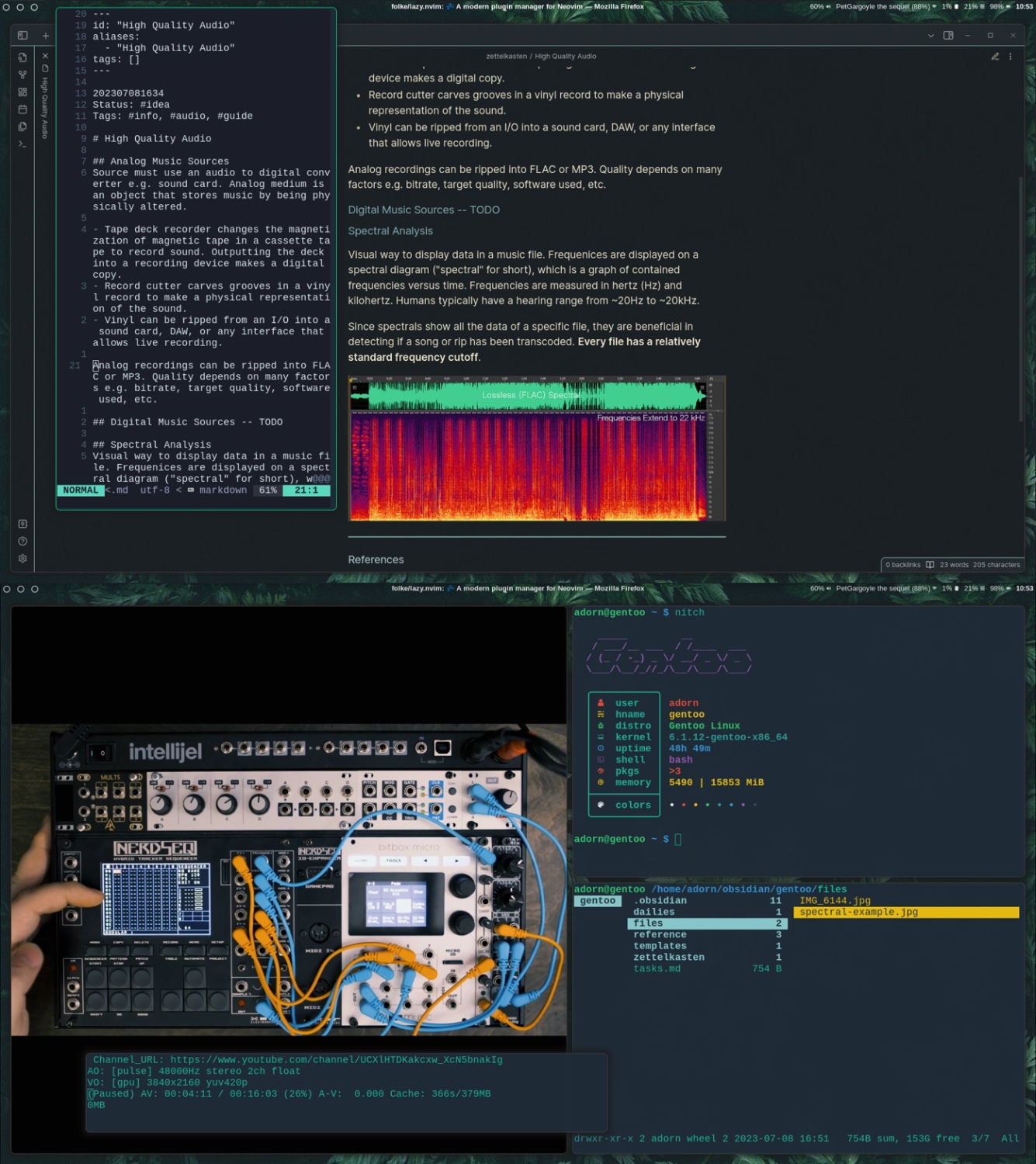Click "markdown" filetype in the Neovim statusline
Image resolution: width=1036 pixels, height=1164 pixels.
point(223,490)
